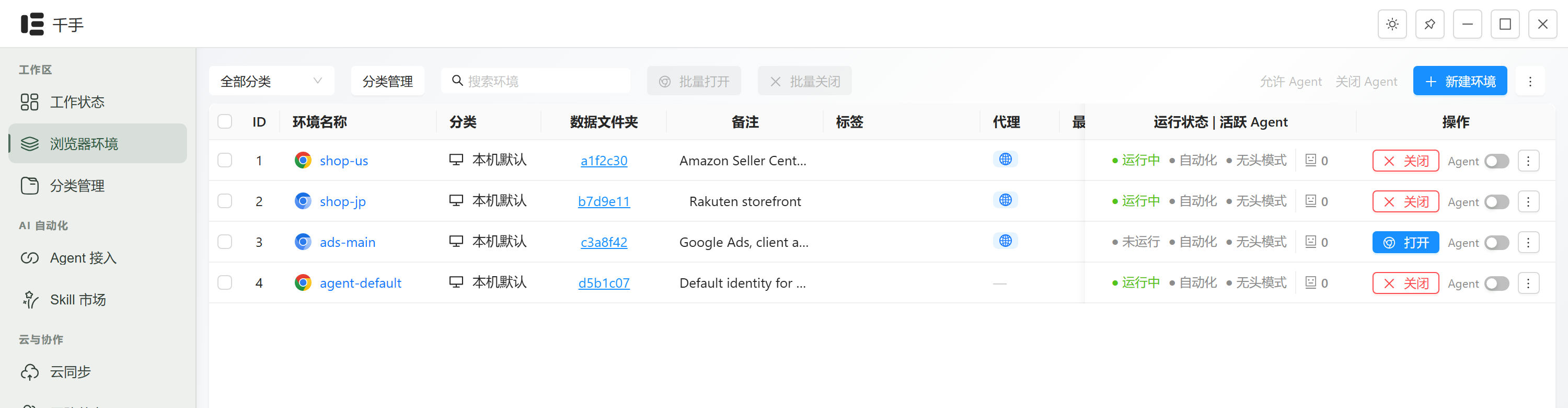Open the toolbar more-options menu beside 新建环境
The width and height of the screenshot is (1568, 408).
(x=1530, y=81)
